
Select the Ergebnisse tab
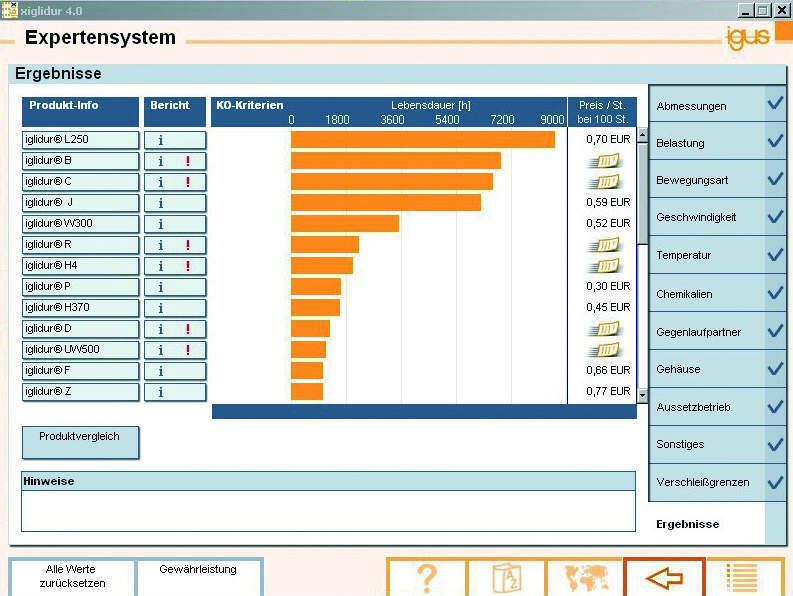coord(687,524)
